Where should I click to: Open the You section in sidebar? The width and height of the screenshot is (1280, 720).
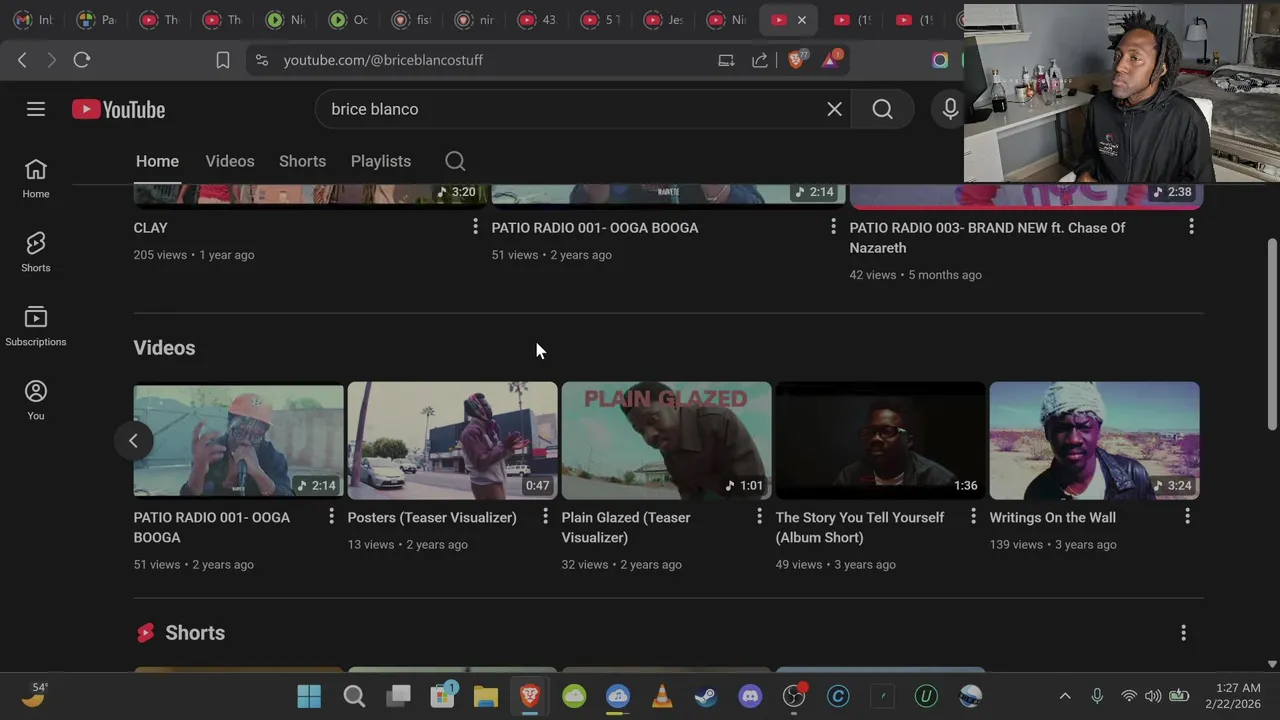pos(36,401)
